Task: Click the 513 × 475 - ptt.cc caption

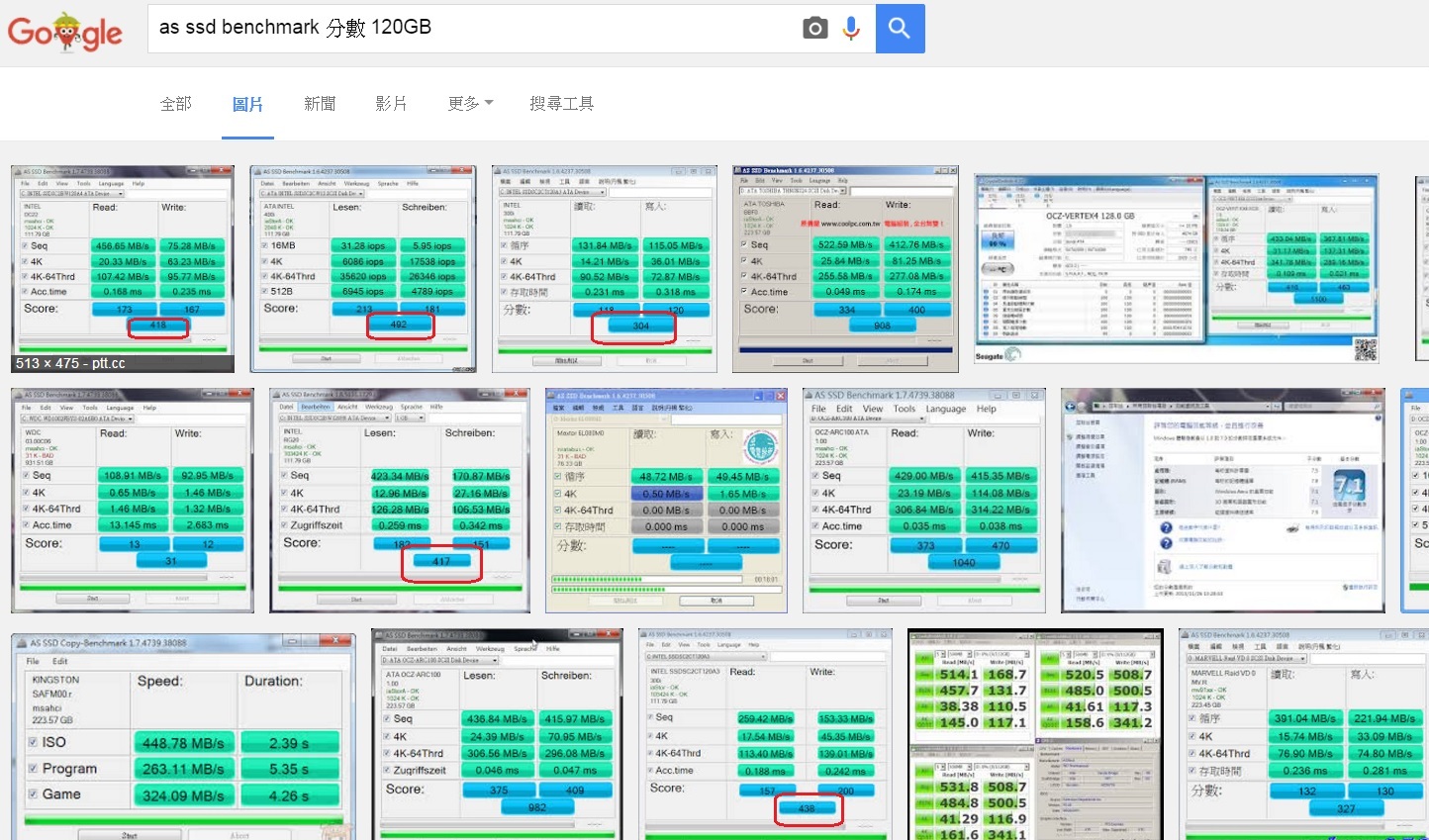Action: point(71,363)
